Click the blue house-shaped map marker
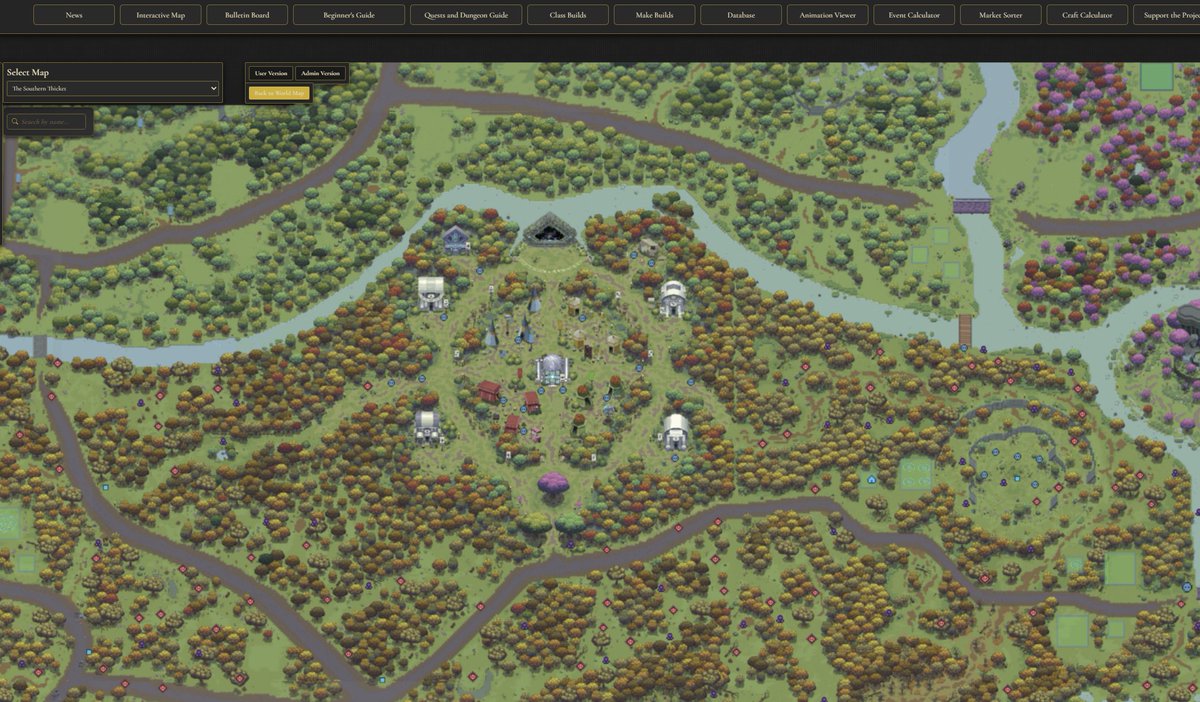 click(871, 480)
